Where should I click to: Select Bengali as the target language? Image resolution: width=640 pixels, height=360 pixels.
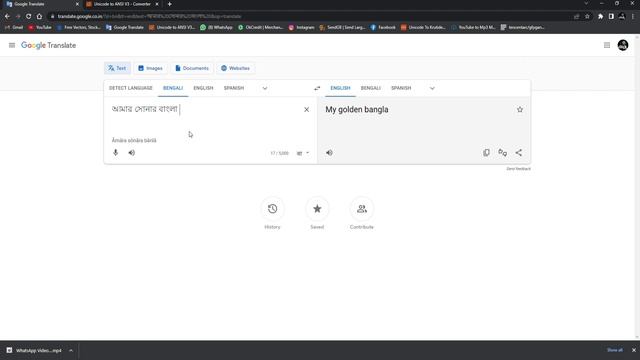pyautogui.click(x=371, y=88)
